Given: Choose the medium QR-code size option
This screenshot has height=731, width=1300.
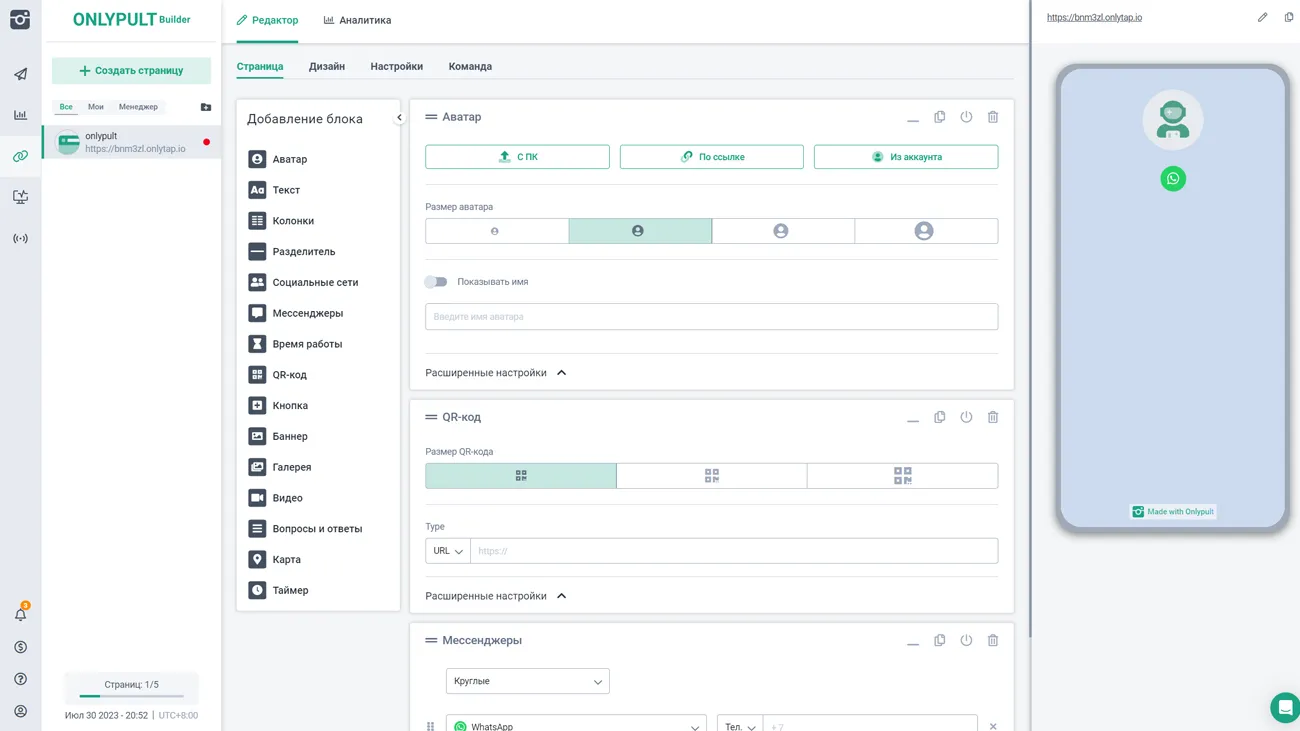Looking at the screenshot, I should tap(711, 476).
